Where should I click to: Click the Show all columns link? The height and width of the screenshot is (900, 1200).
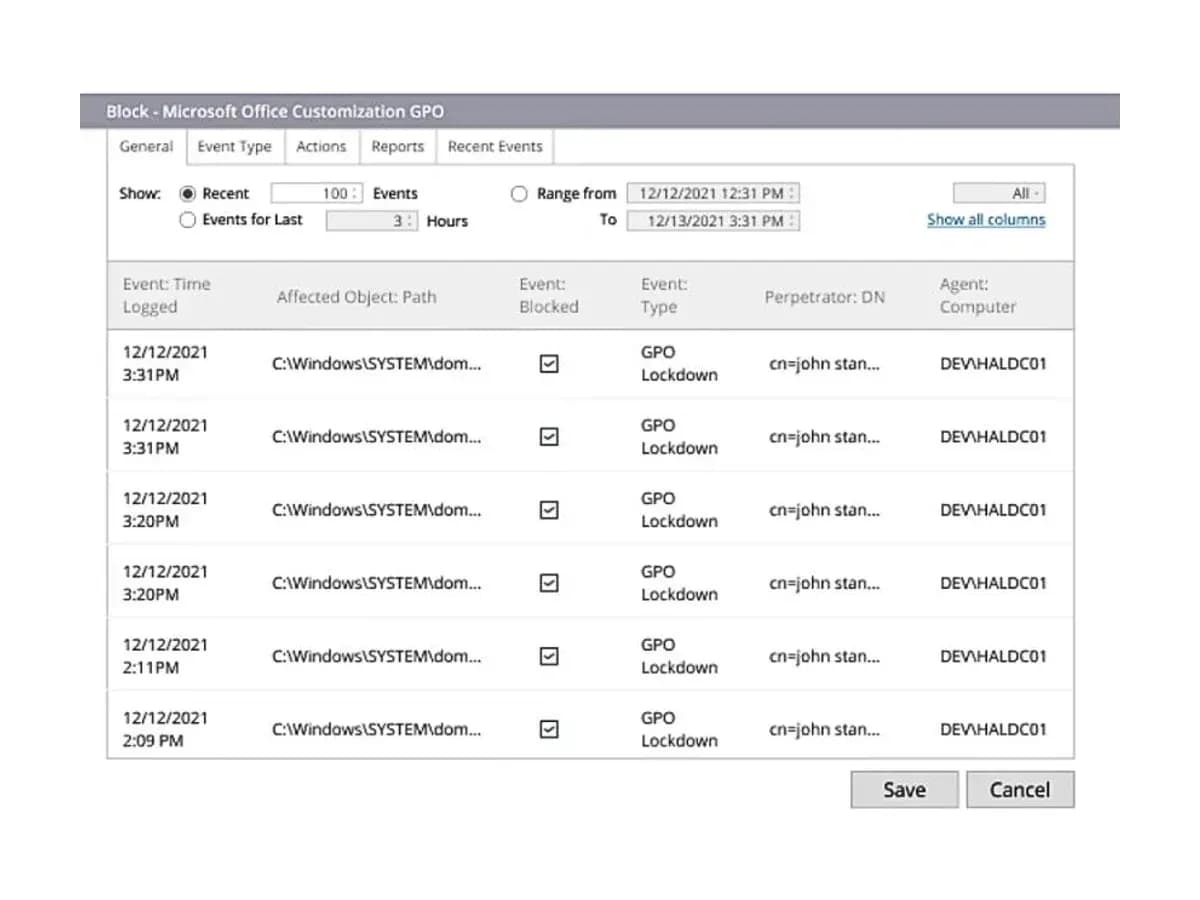(x=986, y=220)
